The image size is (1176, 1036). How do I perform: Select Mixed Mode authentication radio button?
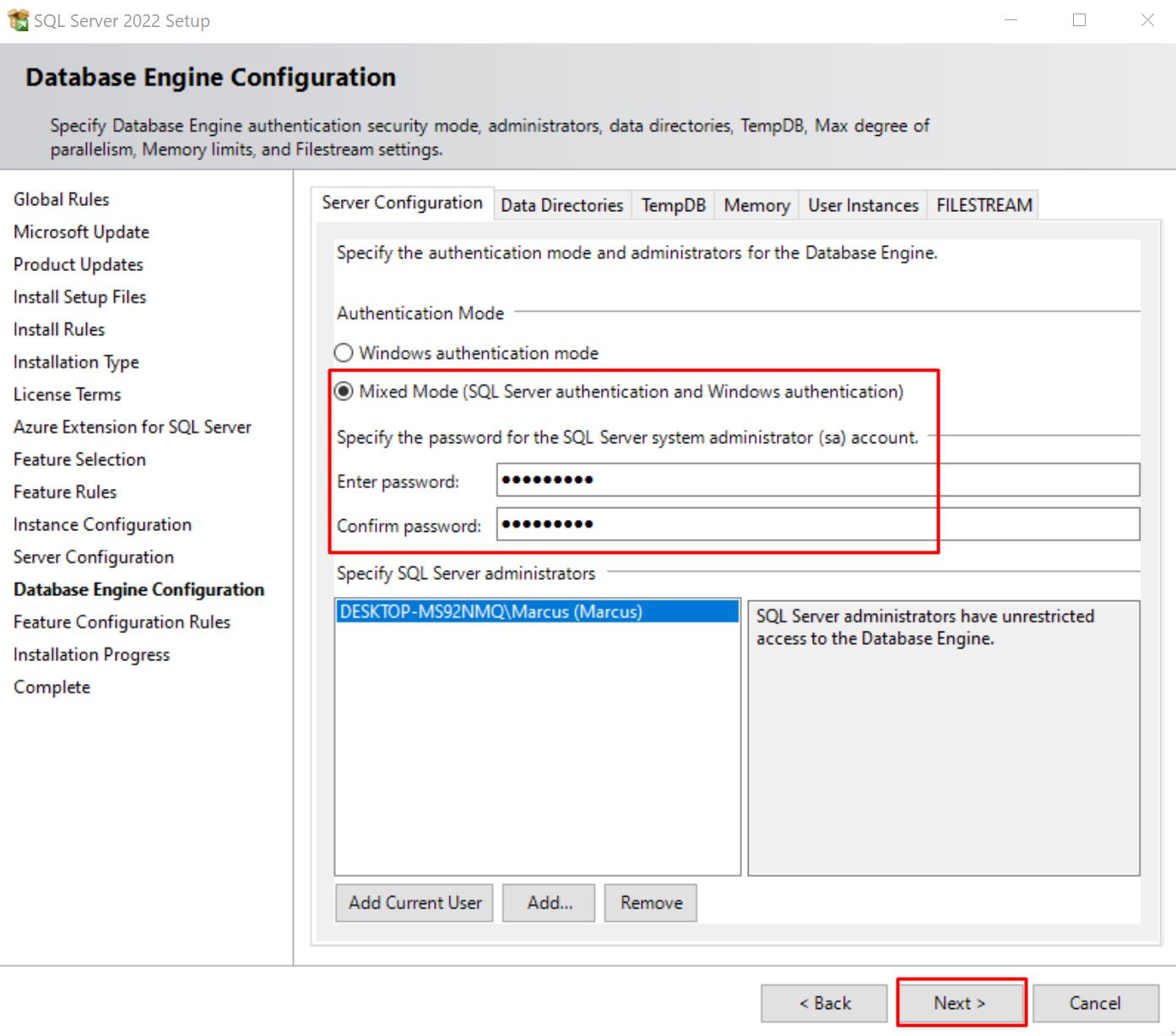[344, 391]
